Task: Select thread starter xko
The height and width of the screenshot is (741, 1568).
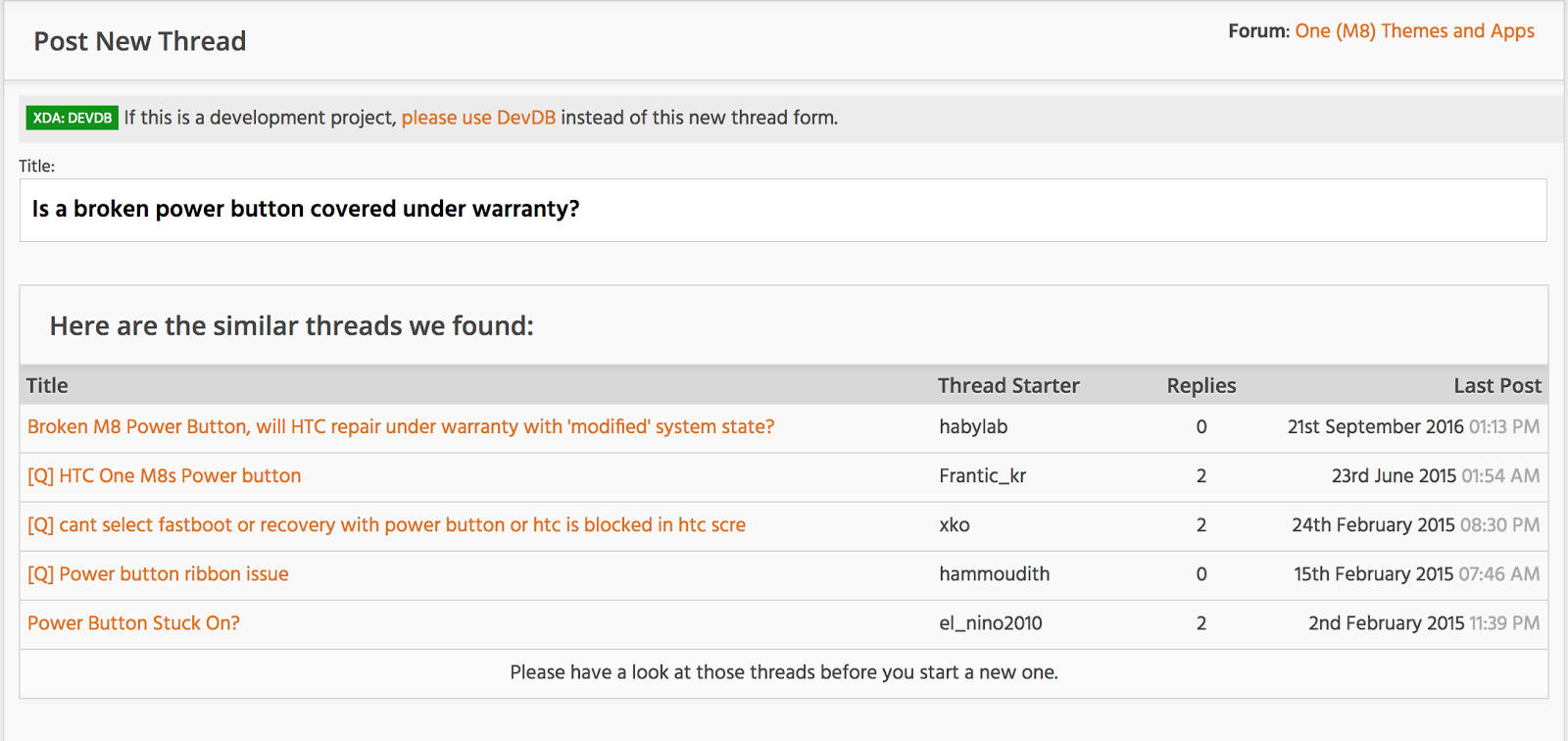Action: click(955, 525)
